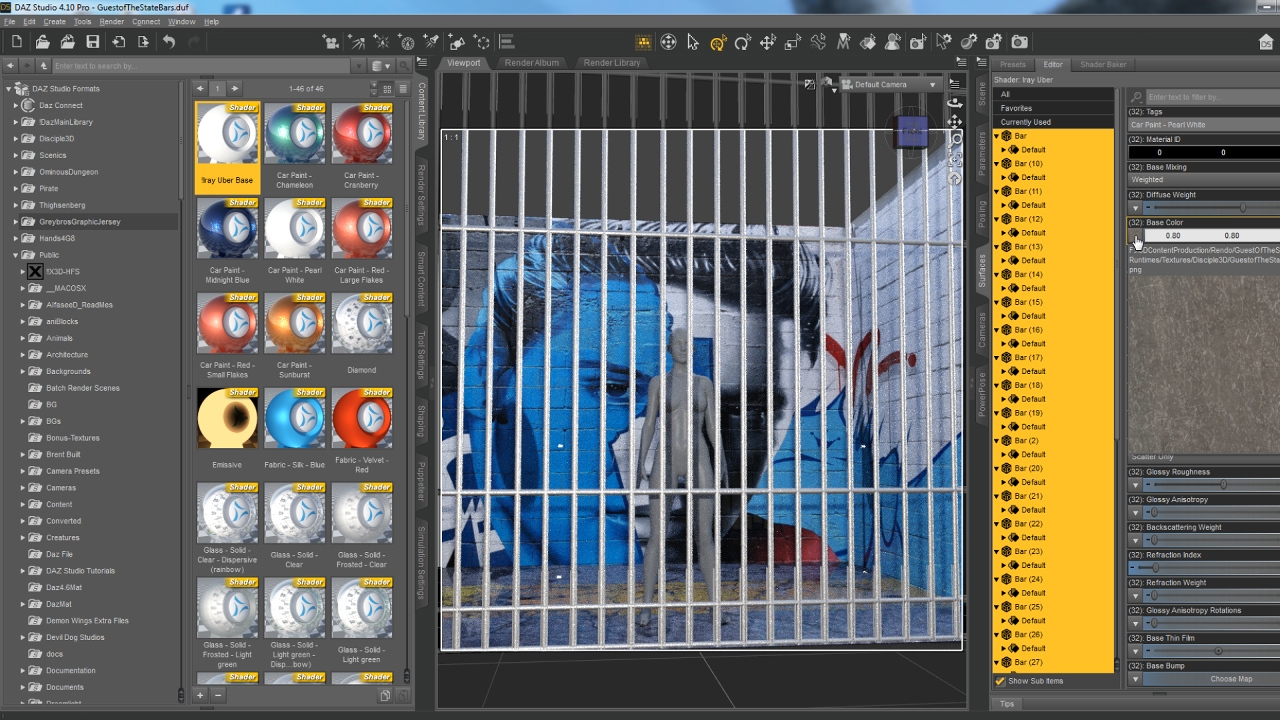Image resolution: width=1280 pixels, height=720 pixels.
Task: Switch to the Render Library tab
Action: pyautogui.click(x=612, y=63)
